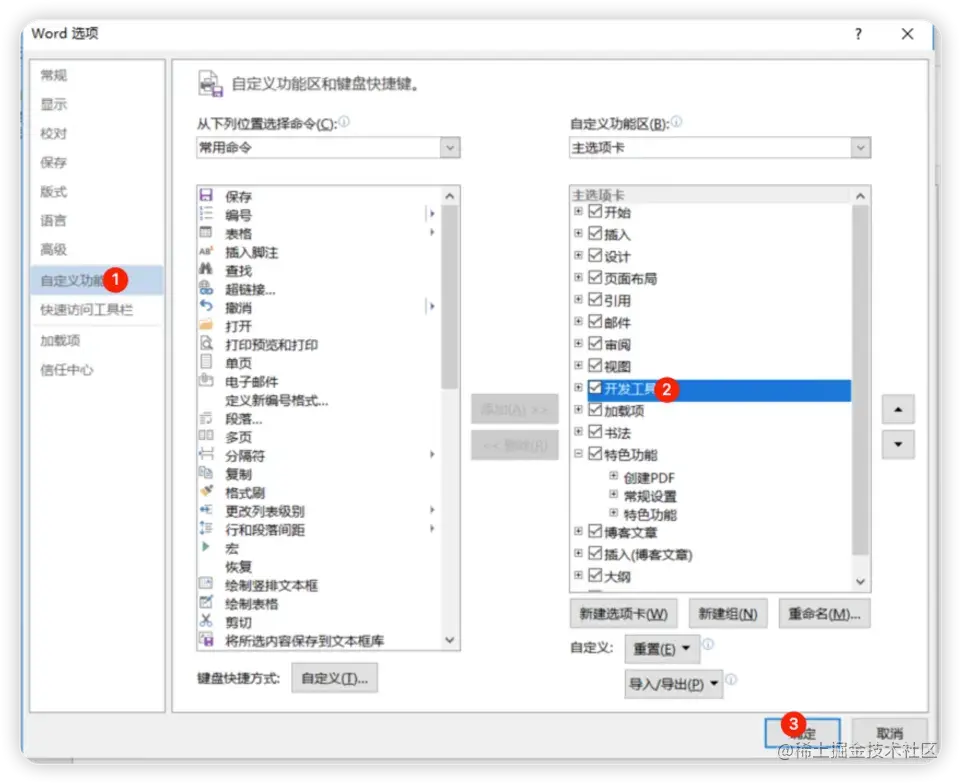Open the 信任中心 category
The width and height of the screenshot is (960, 783).
pyautogui.click(x=67, y=370)
